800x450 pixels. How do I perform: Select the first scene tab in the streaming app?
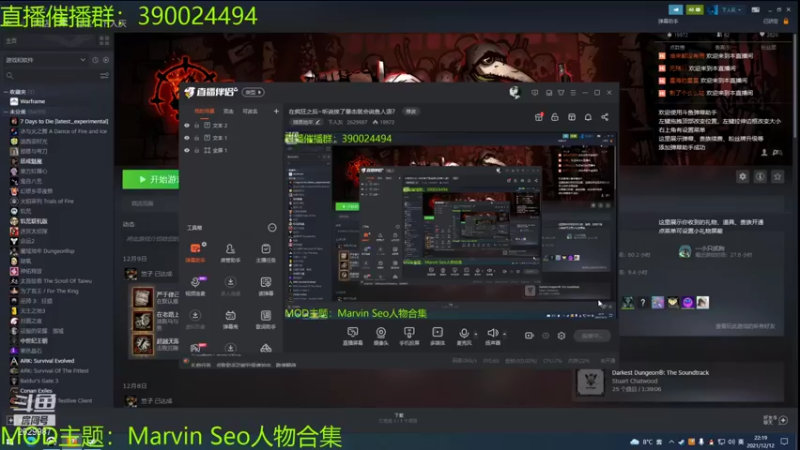pos(204,111)
